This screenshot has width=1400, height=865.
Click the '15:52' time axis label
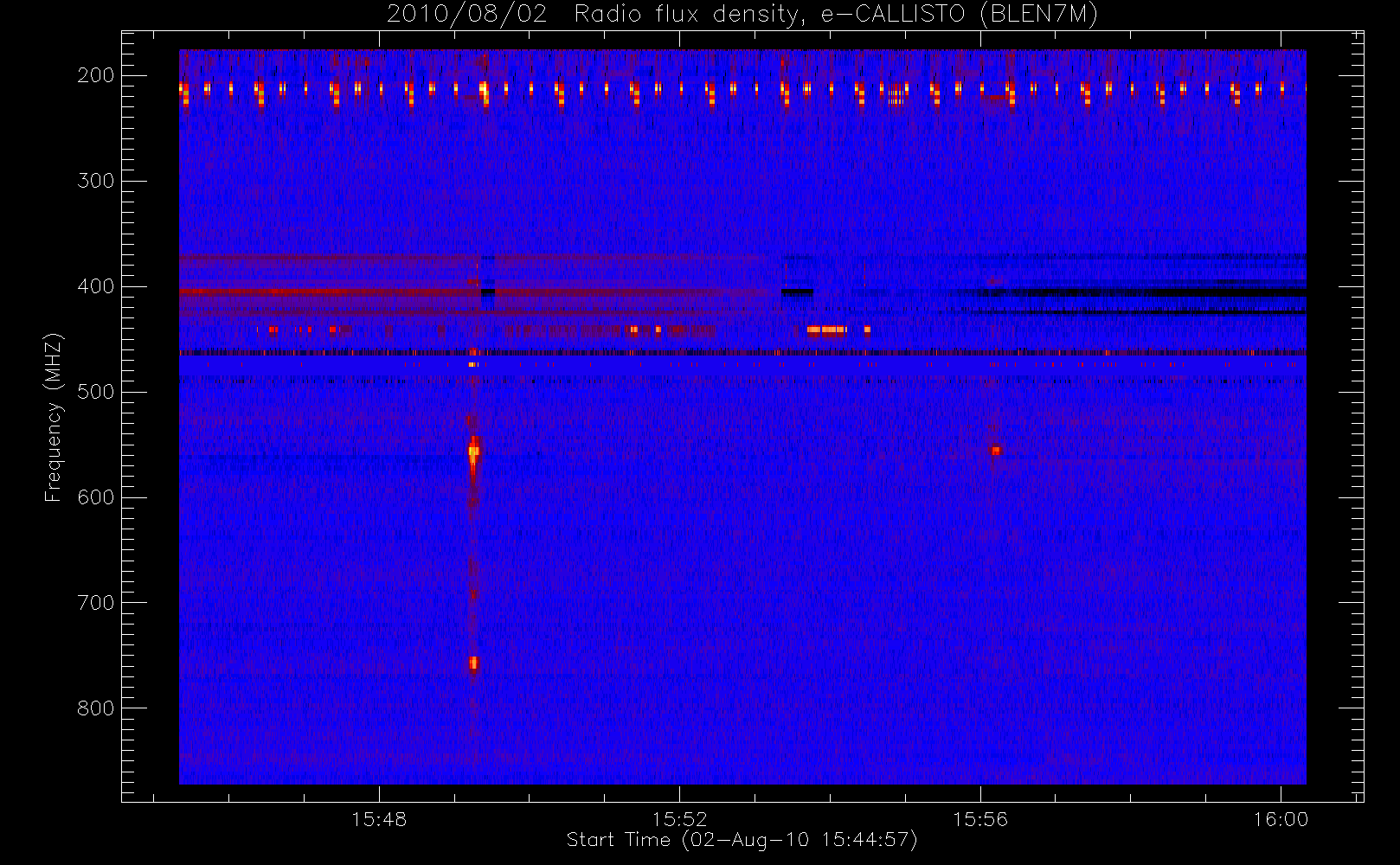(x=679, y=819)
